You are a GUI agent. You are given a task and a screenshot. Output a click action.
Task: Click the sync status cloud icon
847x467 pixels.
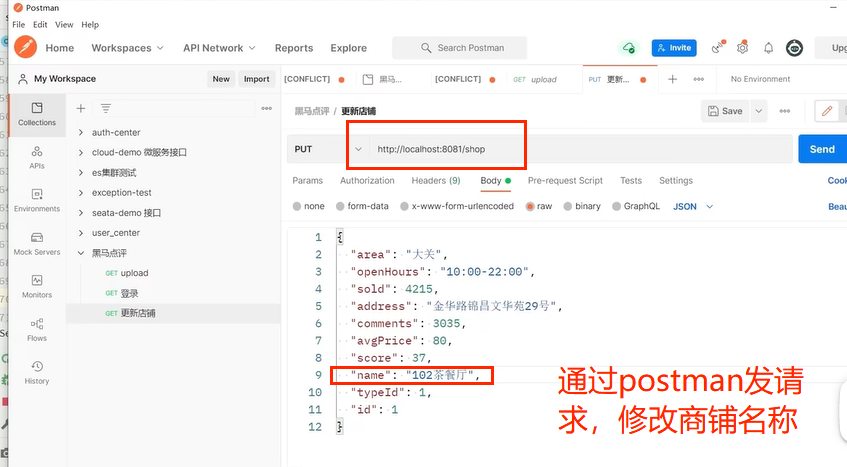coord(629,48)
